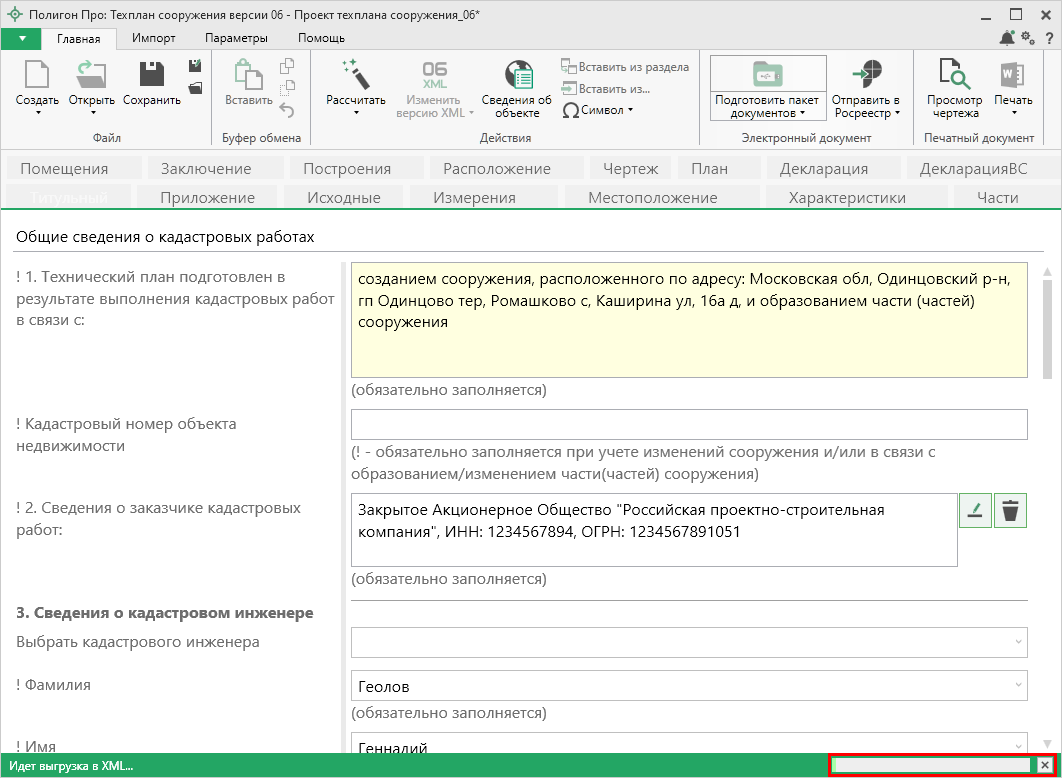Cancel XML export with X button
Viewport: 1062px width, 778px height.
click(1045, 765)
